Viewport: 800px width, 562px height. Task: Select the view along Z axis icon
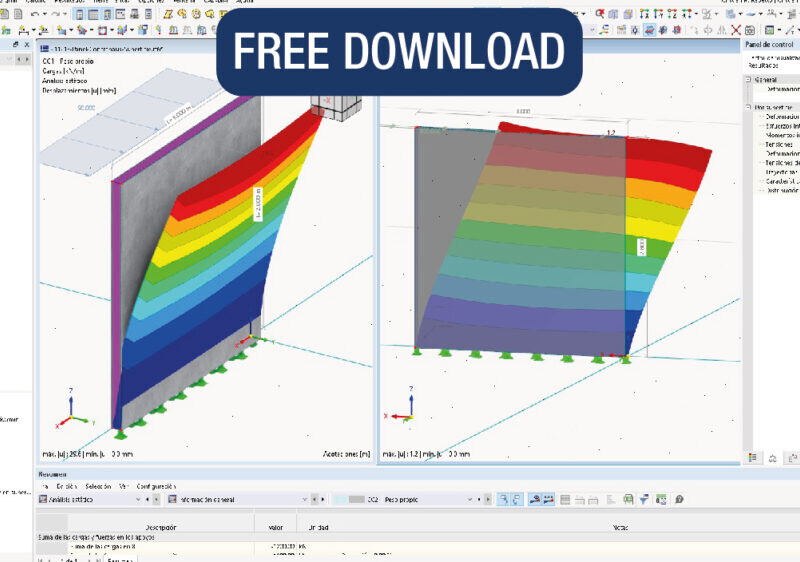point(672,14)
